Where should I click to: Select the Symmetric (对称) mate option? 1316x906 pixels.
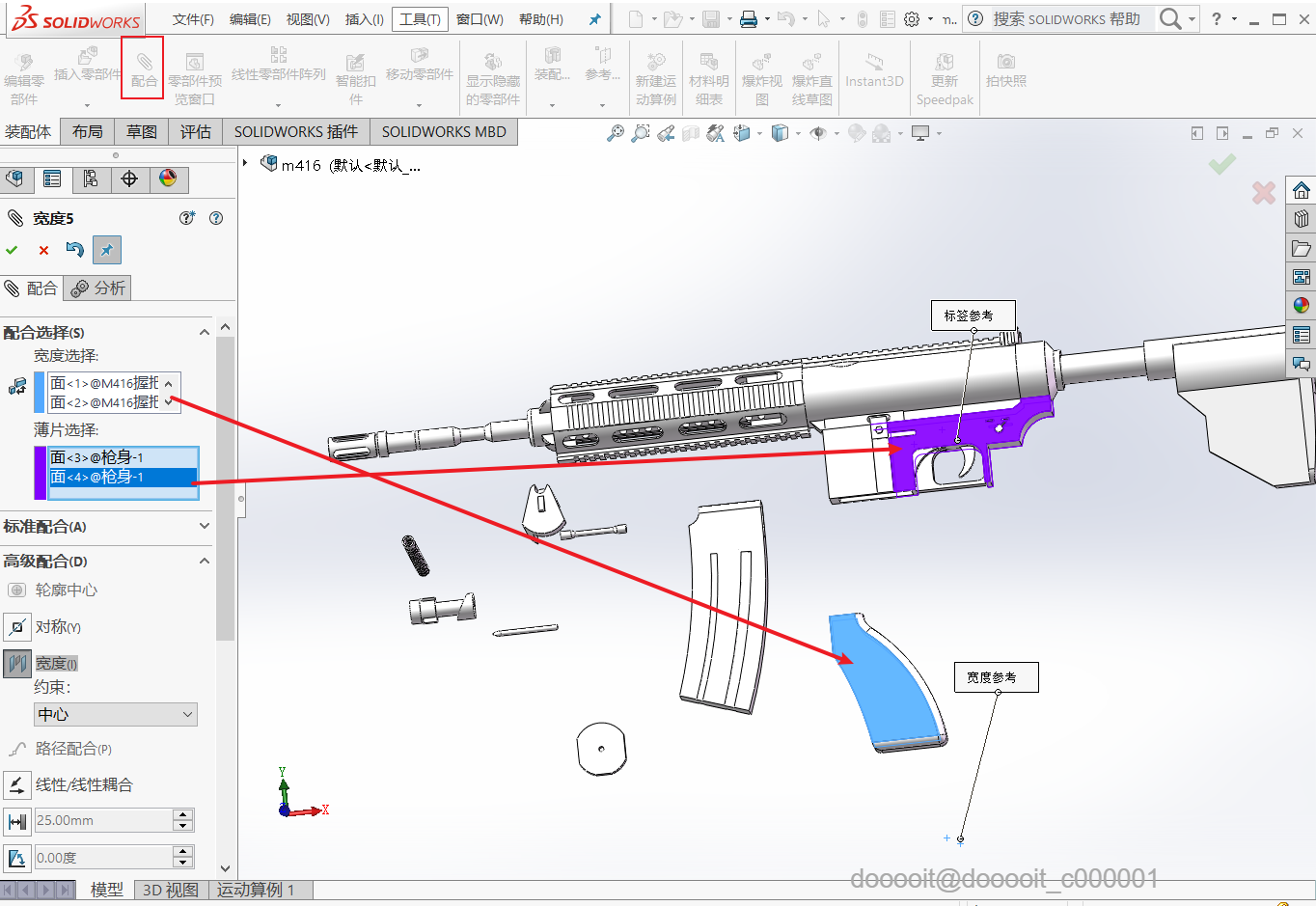(17, 627)
